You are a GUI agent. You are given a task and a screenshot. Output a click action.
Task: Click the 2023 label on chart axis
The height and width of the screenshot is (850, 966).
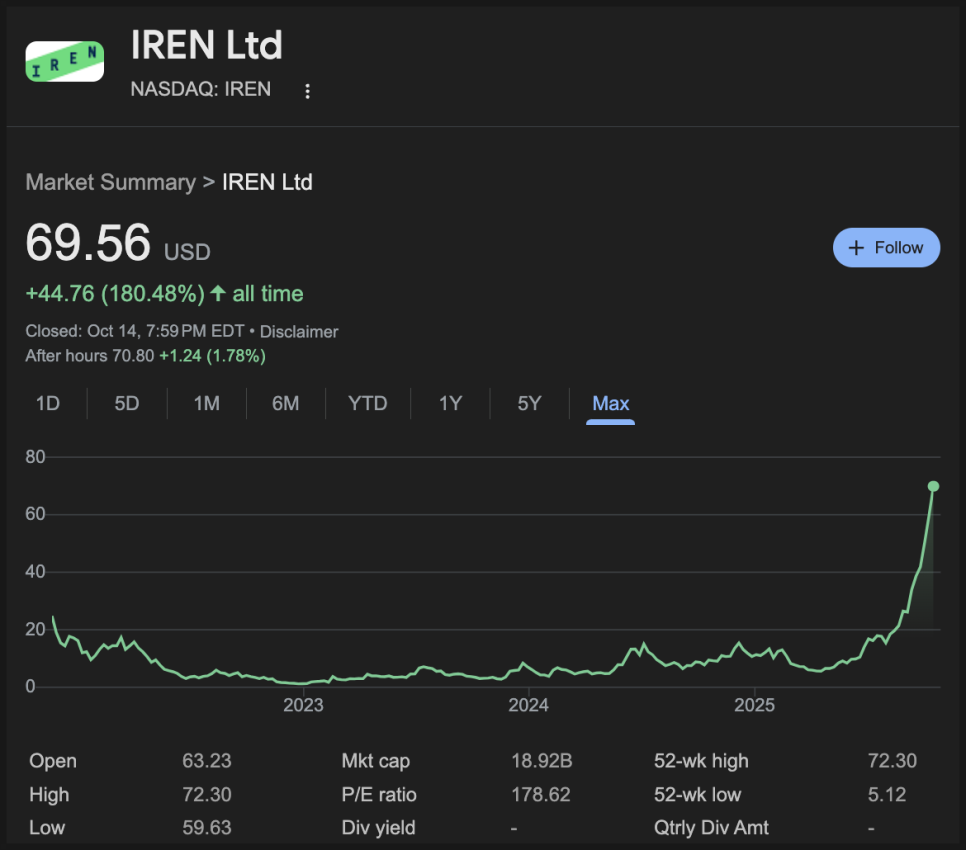(303, 705)
